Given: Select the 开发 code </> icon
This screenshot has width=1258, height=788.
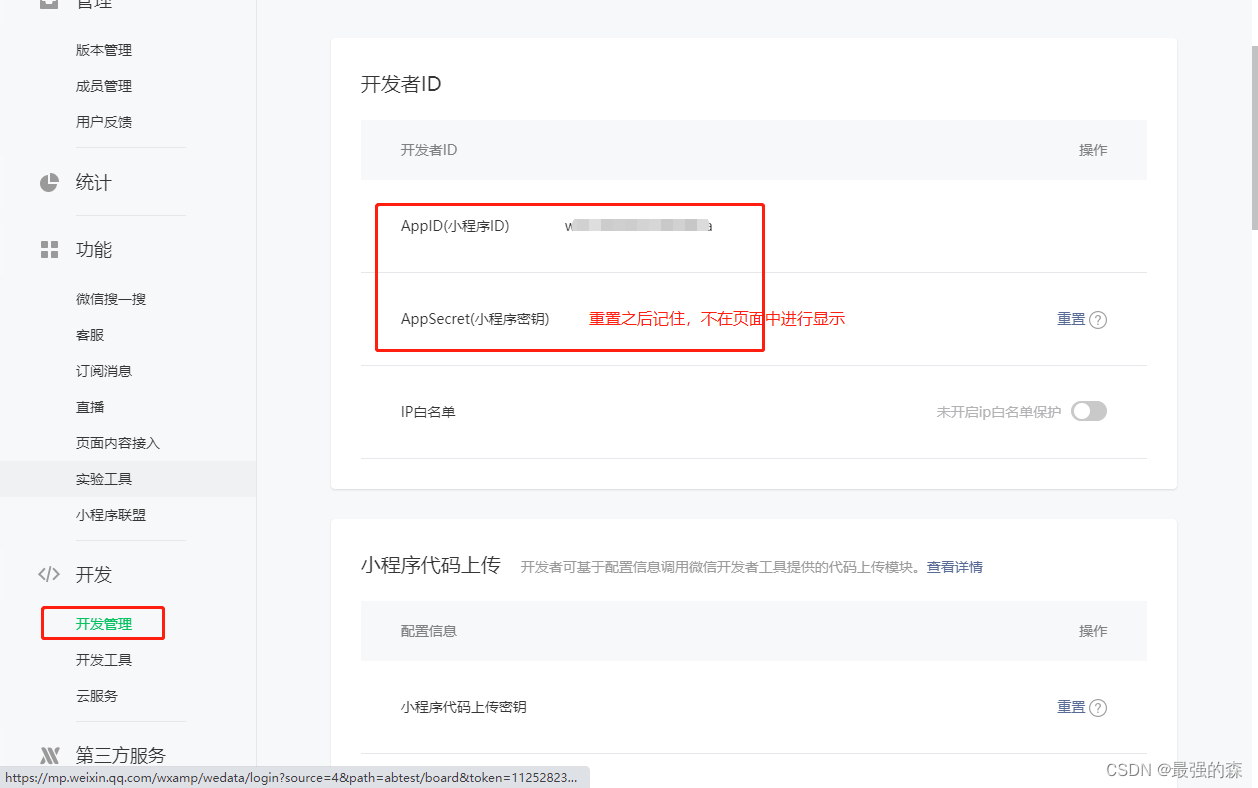Looking at the screenshot, I should (48, 574).
